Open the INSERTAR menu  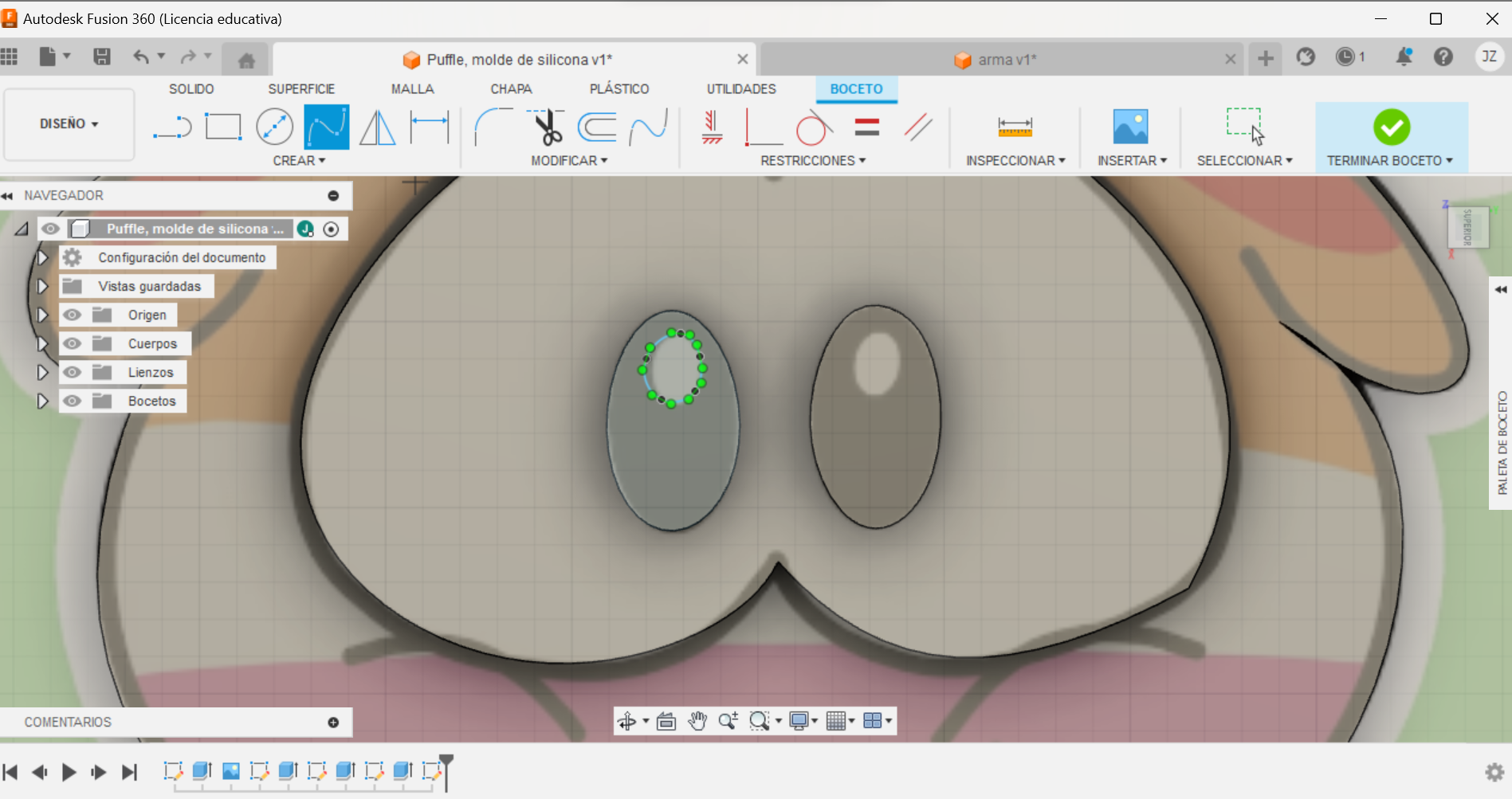coord(1132,161)
